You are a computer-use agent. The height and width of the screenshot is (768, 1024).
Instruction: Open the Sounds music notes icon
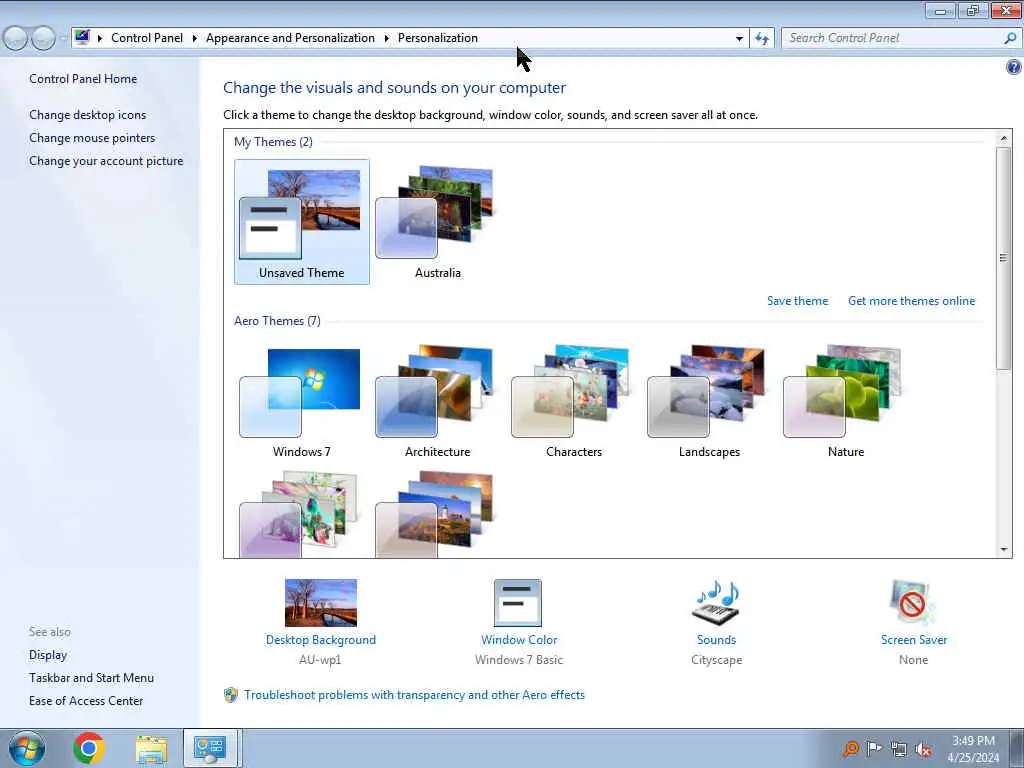pyautogui.click(x=716, y=603)
